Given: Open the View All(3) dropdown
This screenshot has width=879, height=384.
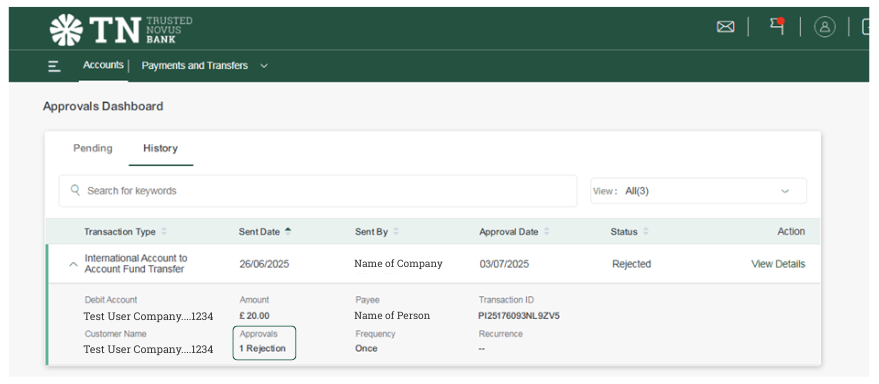Looking at the screenshot, I should [x=698, y=191].
